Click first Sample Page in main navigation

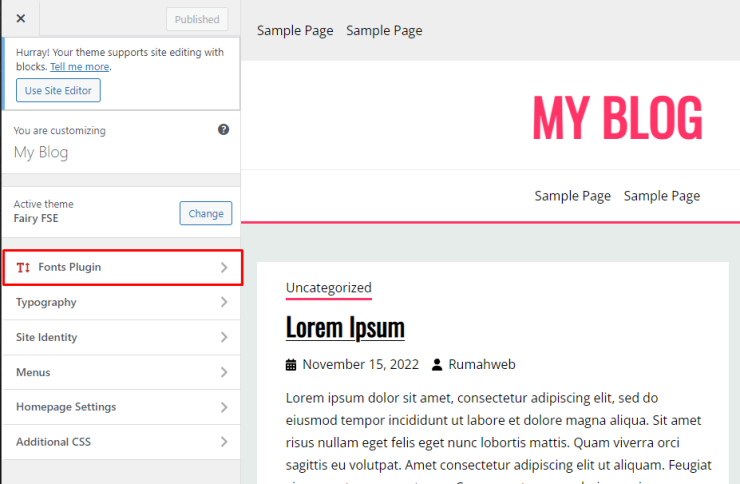572,196
